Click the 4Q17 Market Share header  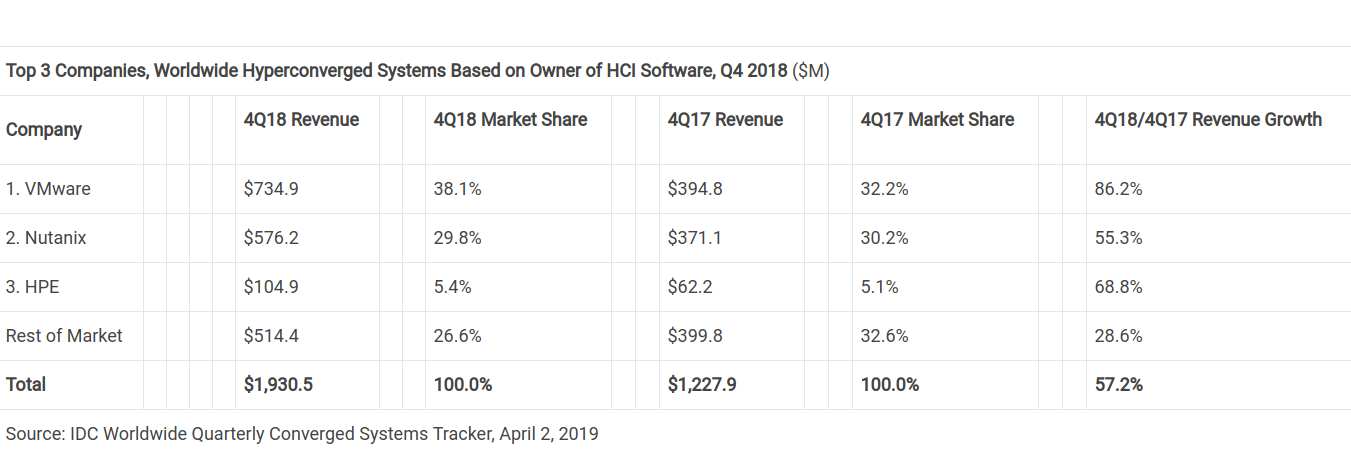(x=937, y=120)
